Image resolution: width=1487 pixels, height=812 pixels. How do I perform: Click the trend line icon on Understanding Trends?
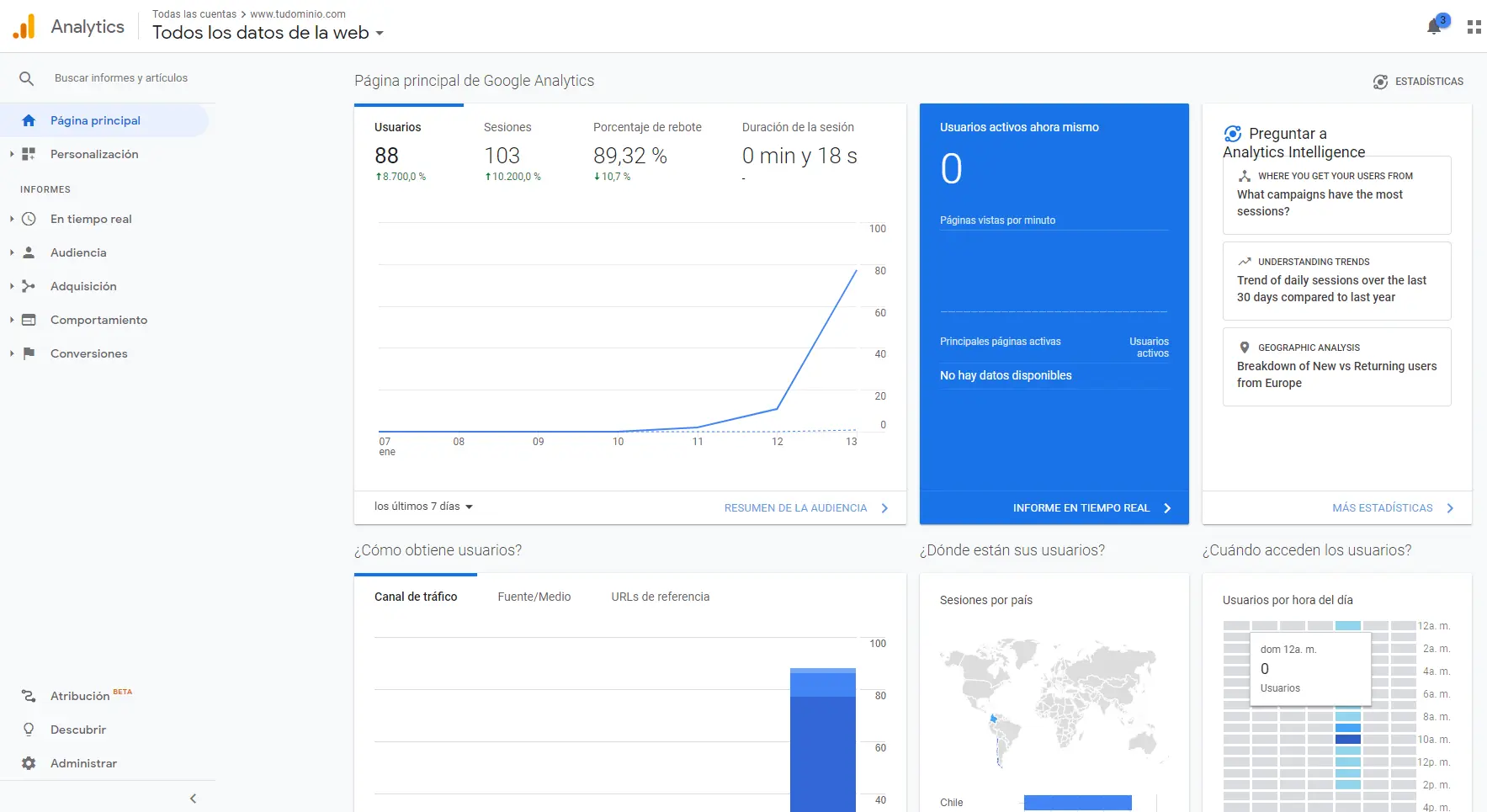1245,262
